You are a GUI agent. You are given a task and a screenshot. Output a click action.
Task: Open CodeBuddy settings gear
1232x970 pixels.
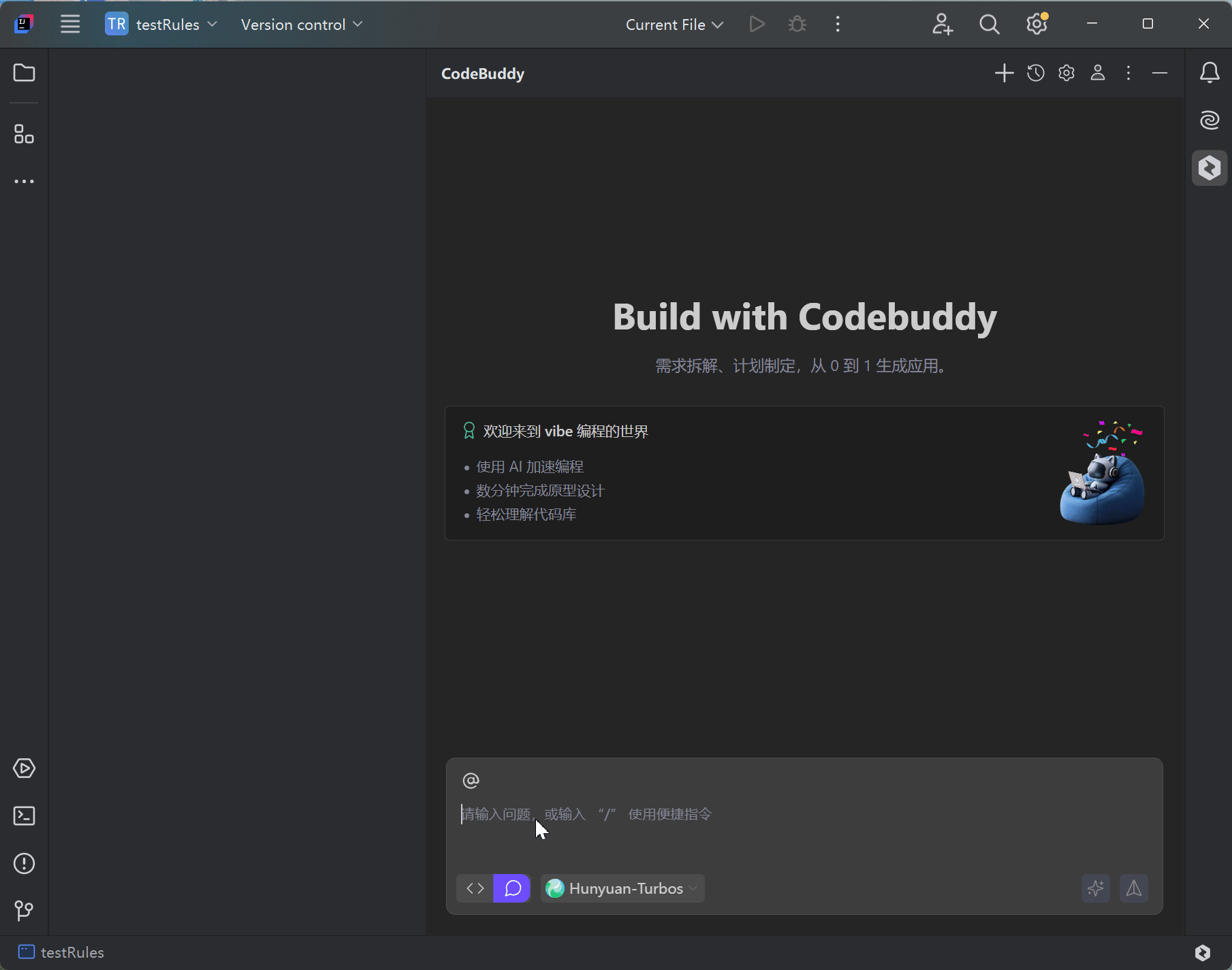(x=1067, y=73)
